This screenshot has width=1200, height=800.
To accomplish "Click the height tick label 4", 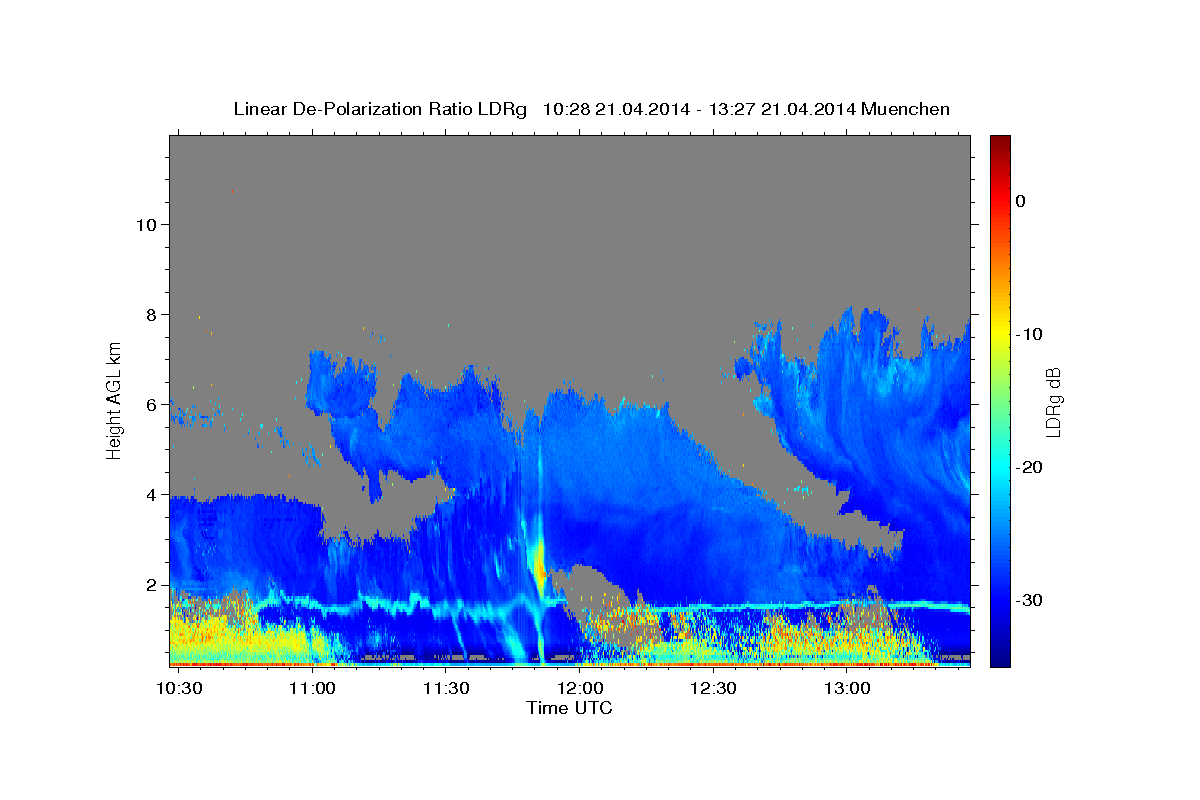I will click(153, 495).
